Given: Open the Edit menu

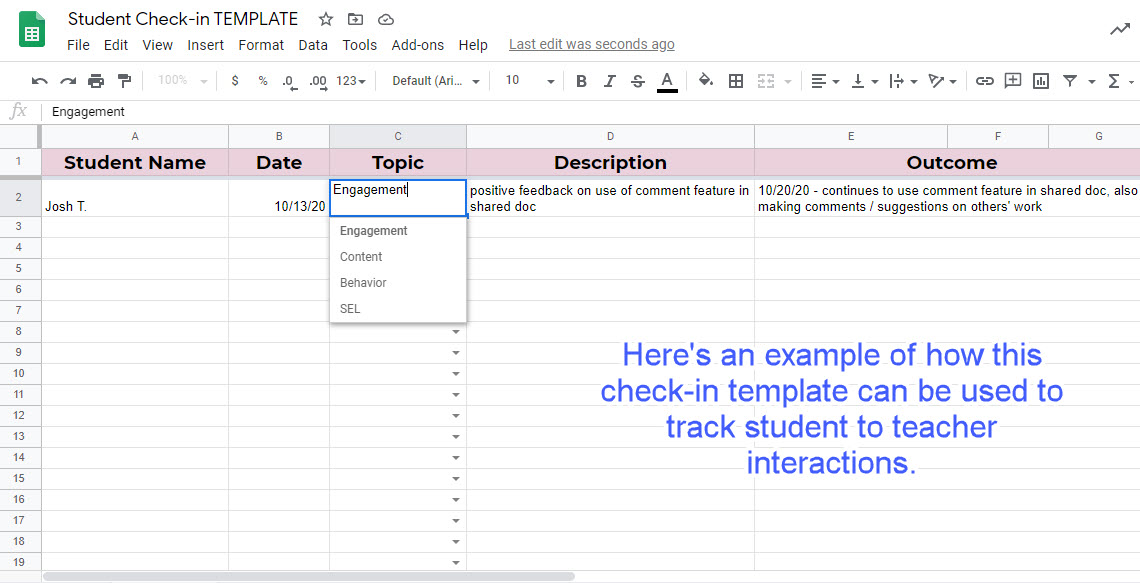Looking at the screenshot, I should point(116,45).
